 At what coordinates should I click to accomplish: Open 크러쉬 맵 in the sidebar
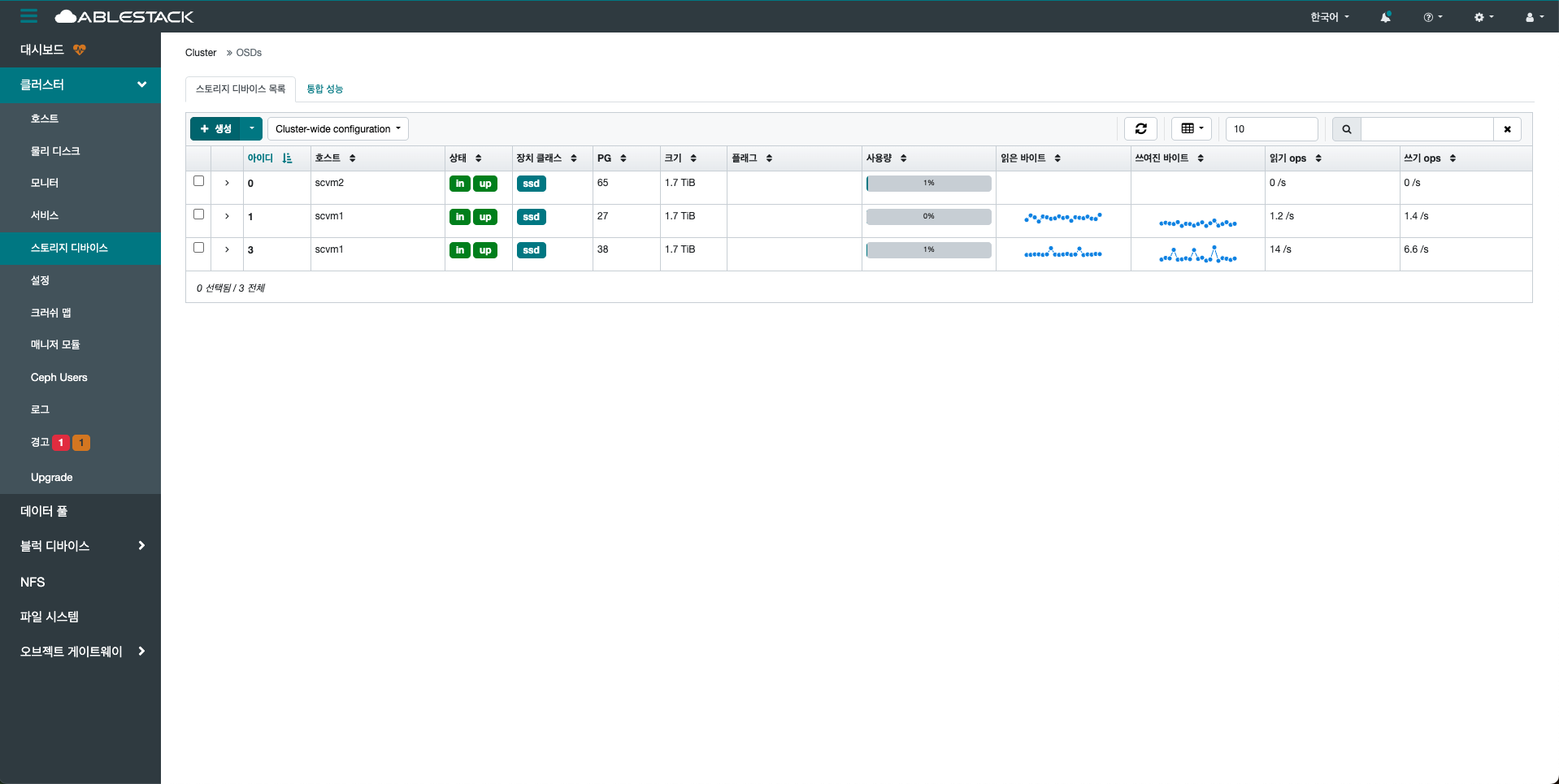pos(50,313)
